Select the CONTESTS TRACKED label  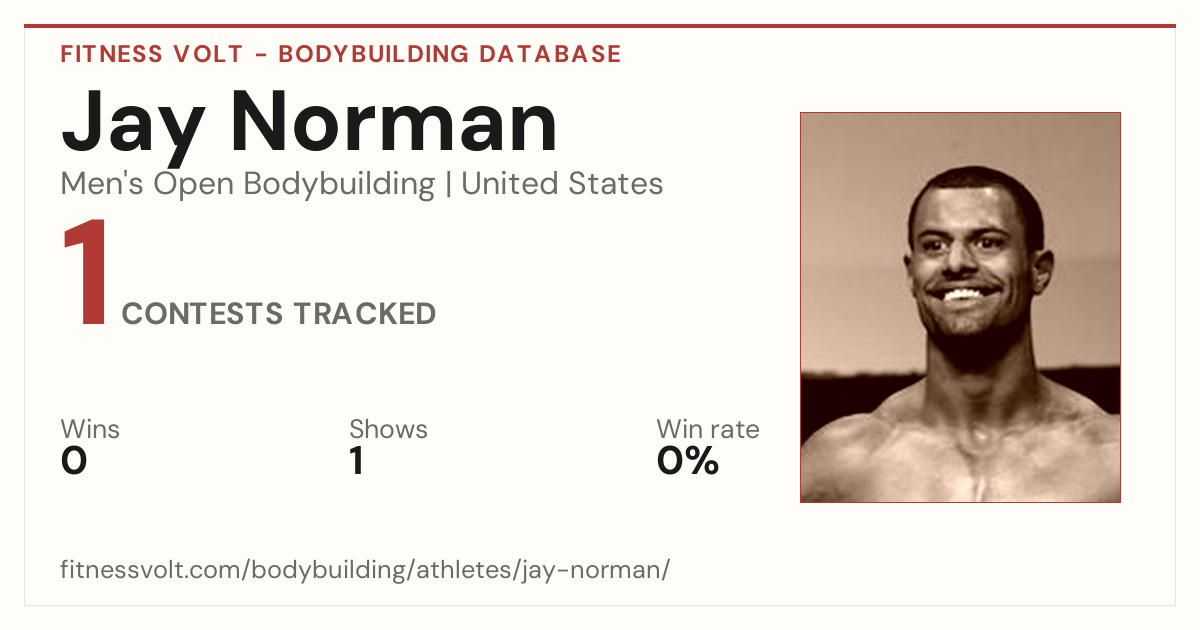click(278, 314)
